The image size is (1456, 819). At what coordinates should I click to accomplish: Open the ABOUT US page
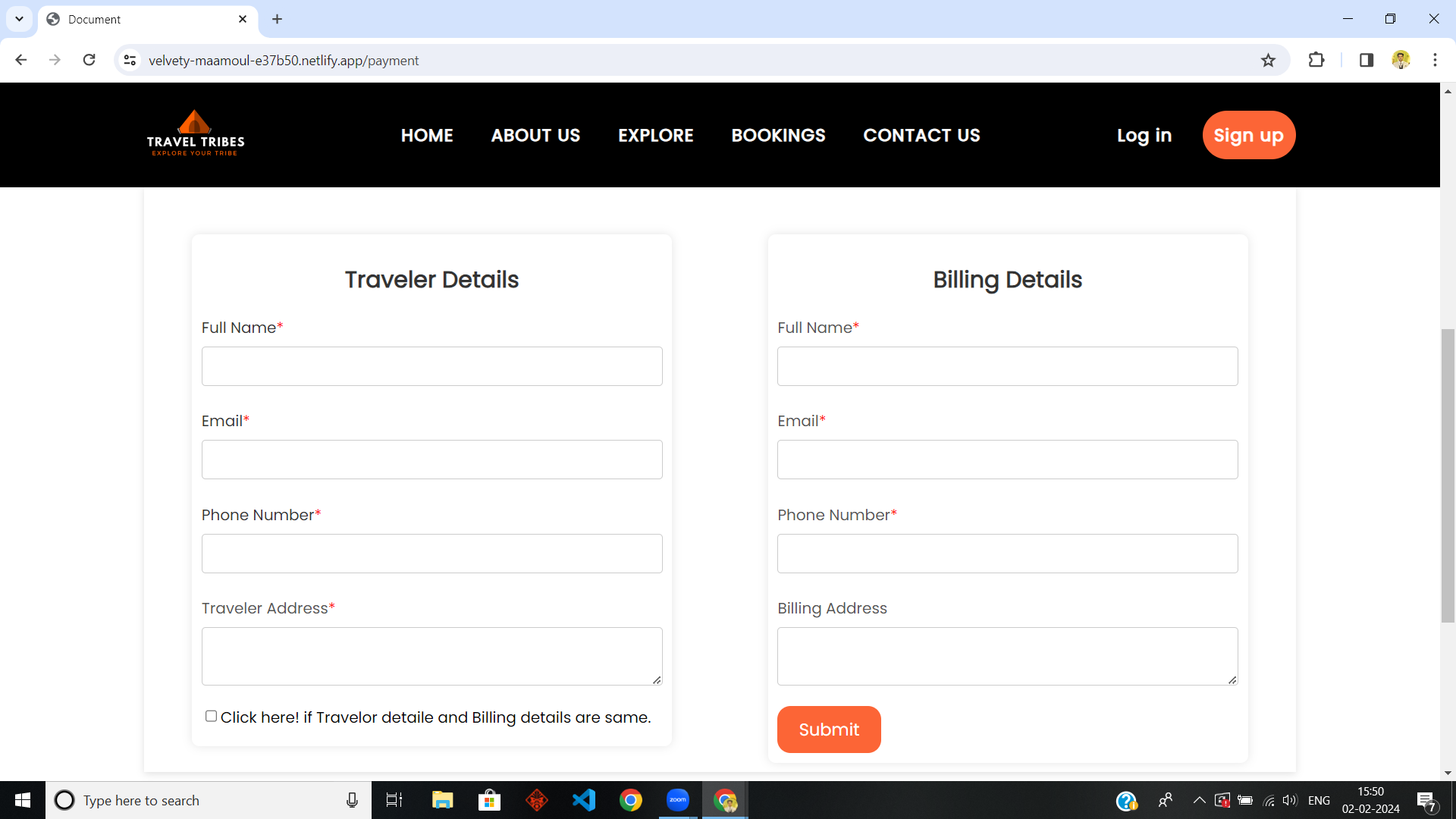(x=535, y=135)
